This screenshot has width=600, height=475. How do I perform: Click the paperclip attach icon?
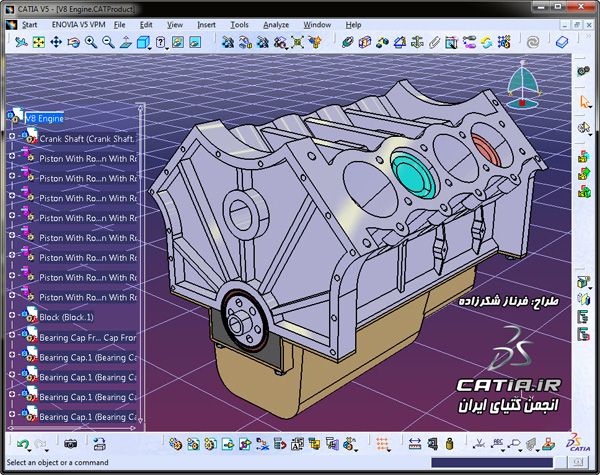coord(434,42)
